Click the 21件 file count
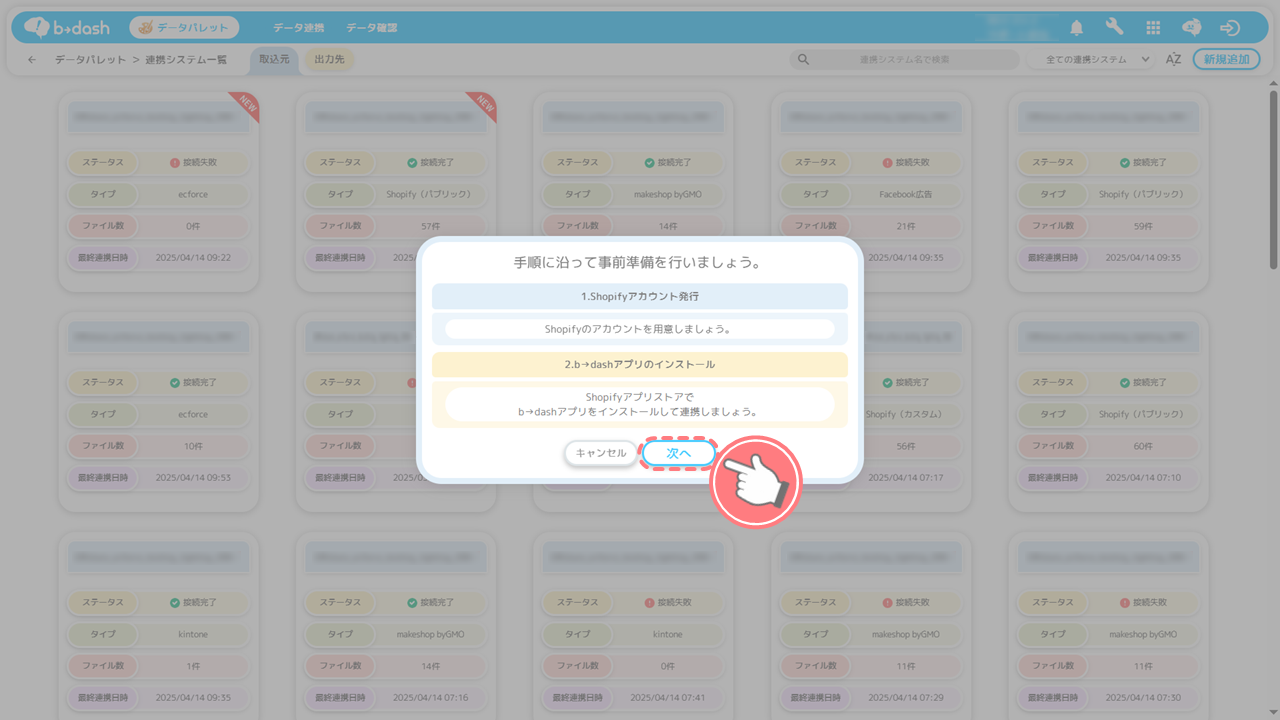 (907, 226)
